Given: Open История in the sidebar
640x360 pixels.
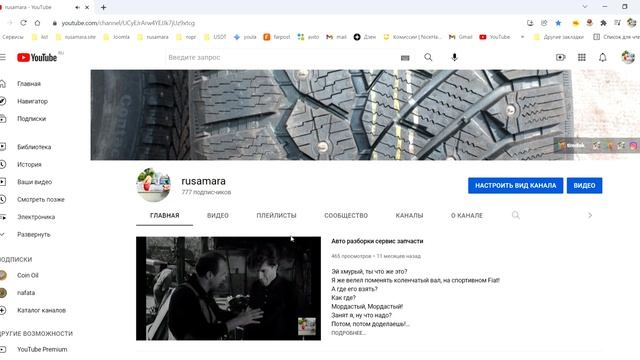Looking at the screenshot, I should (x=29, y=164).
